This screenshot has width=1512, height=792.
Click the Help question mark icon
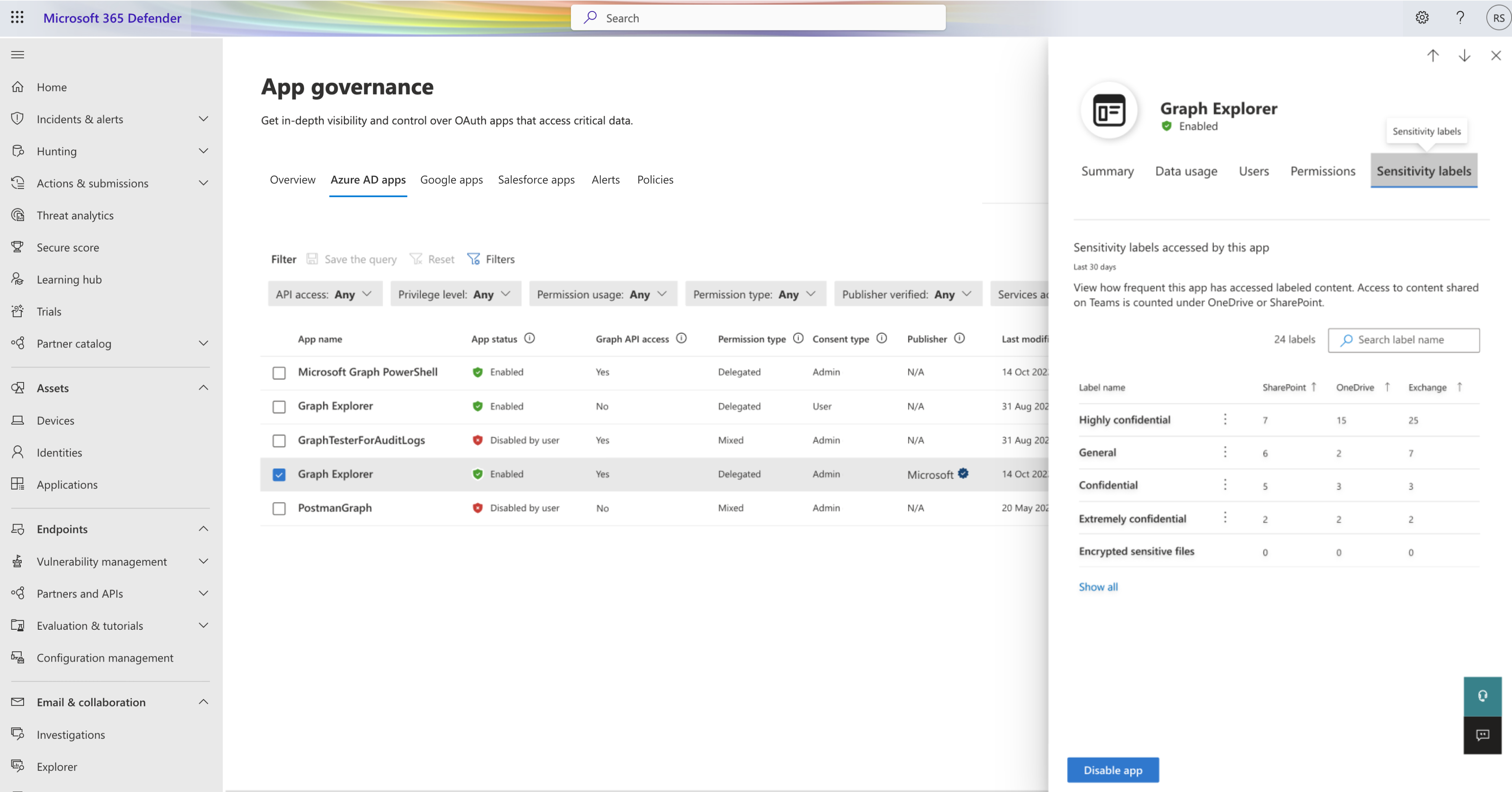coord(1459,17)
